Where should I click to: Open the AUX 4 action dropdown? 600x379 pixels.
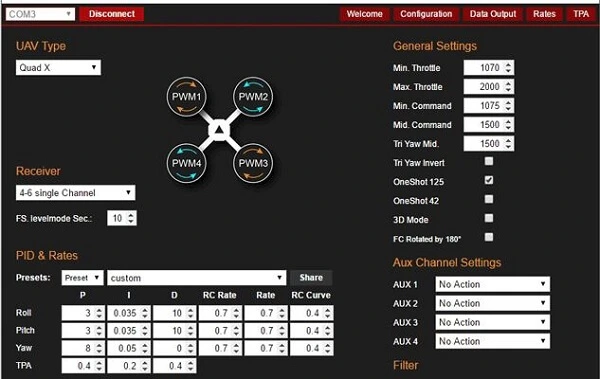(x=492, y=341)
